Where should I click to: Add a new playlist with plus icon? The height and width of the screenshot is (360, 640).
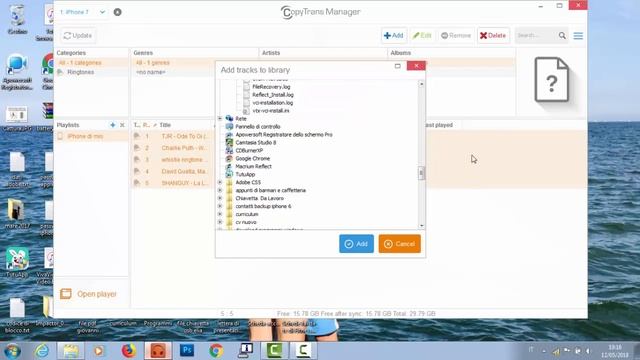[113, 125]
